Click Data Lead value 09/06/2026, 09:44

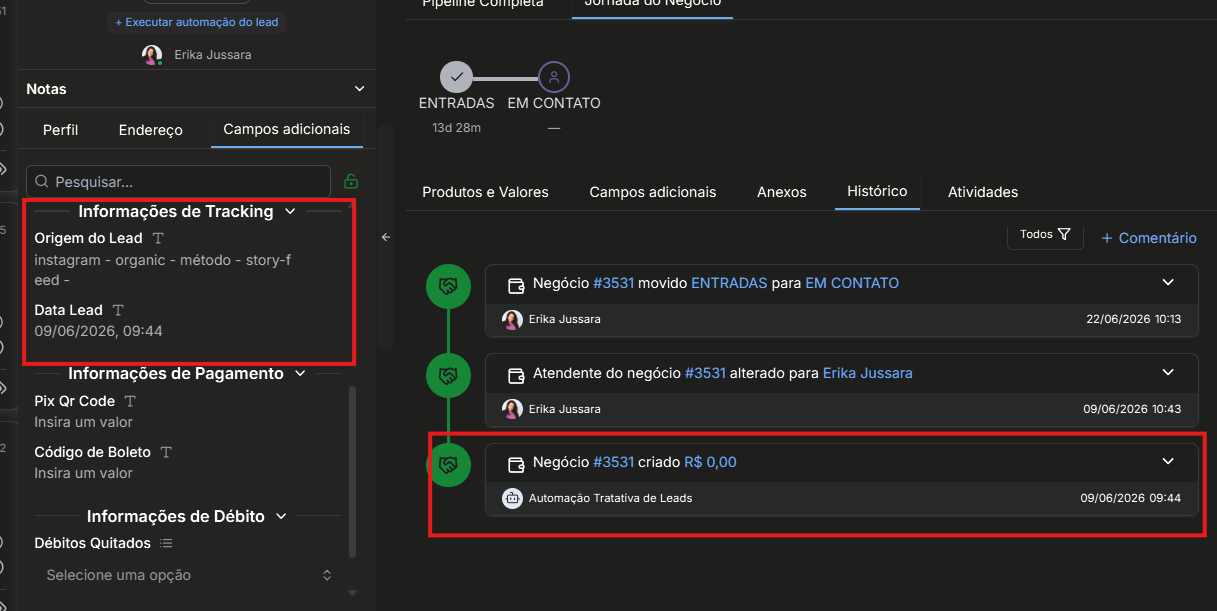pyautogui.click(x=98, y=331)
